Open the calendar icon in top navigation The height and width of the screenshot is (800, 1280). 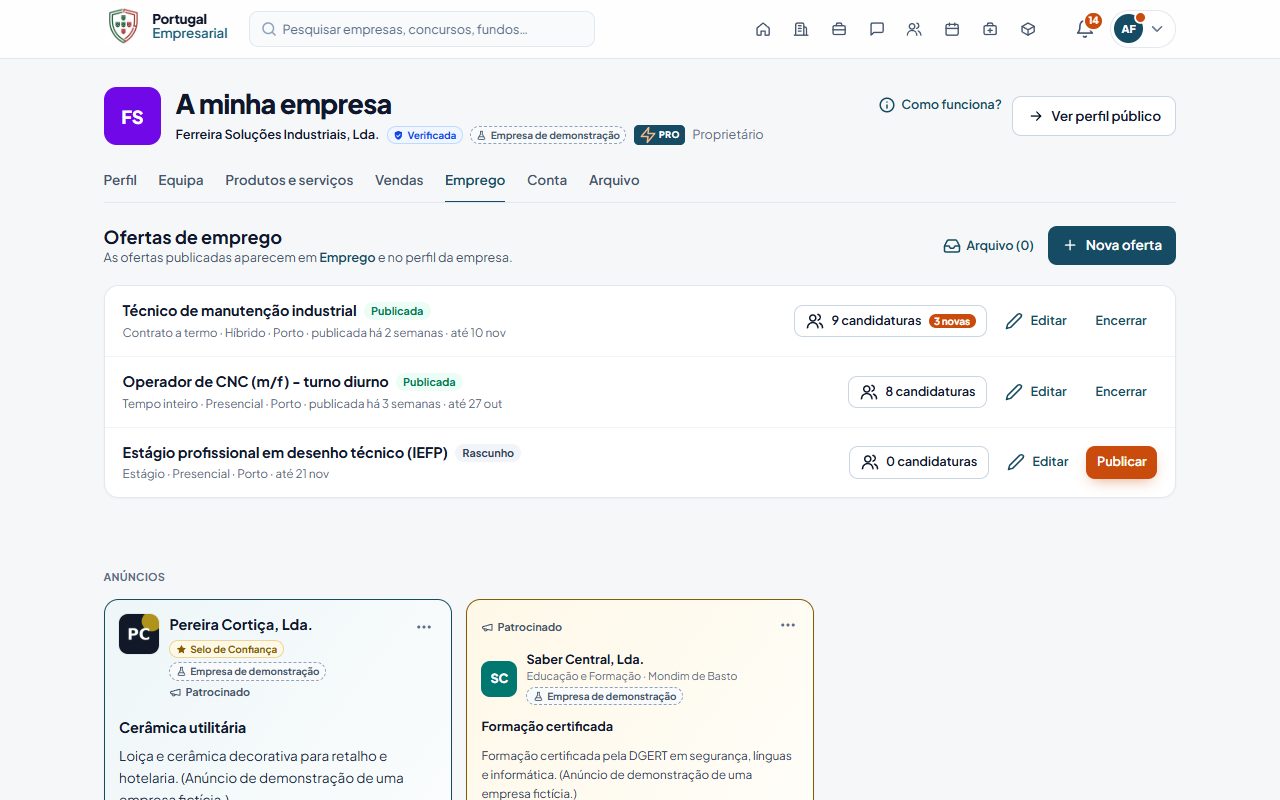(x=952, y=29)
